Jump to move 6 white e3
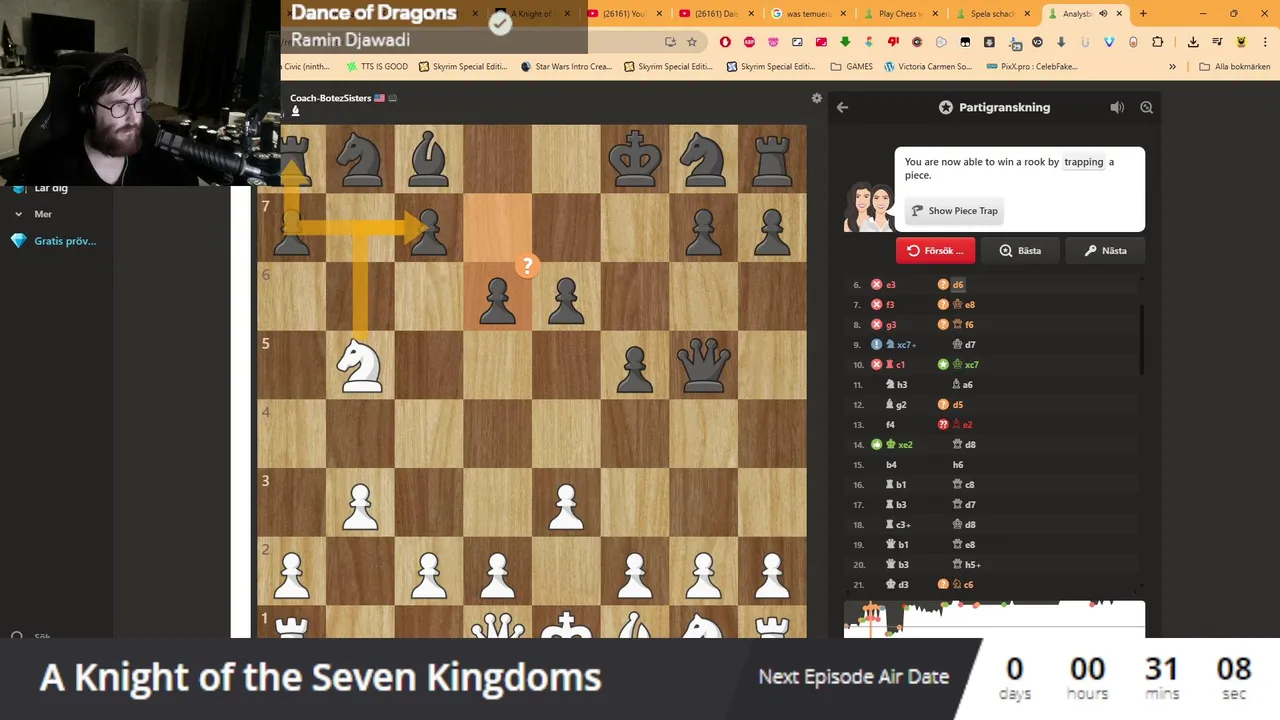Screen dimensions: 1280x720 coord(890,285)
